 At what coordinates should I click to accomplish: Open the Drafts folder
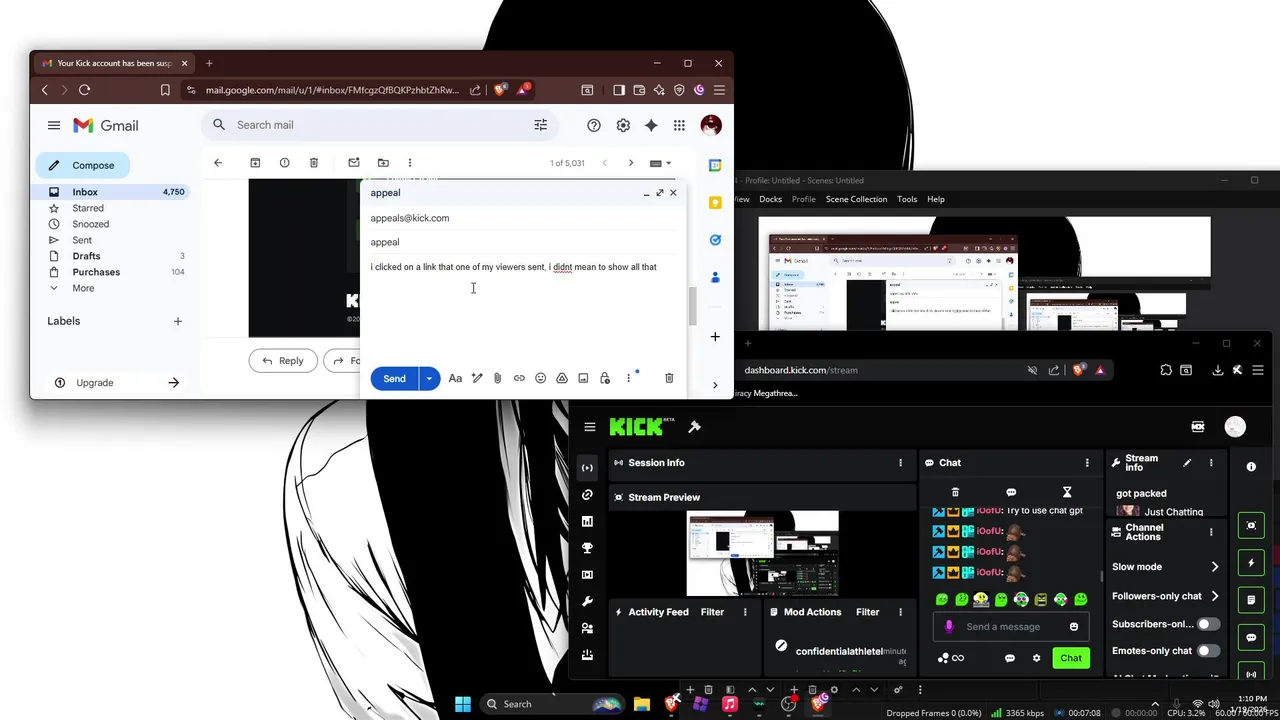[86, 256]
